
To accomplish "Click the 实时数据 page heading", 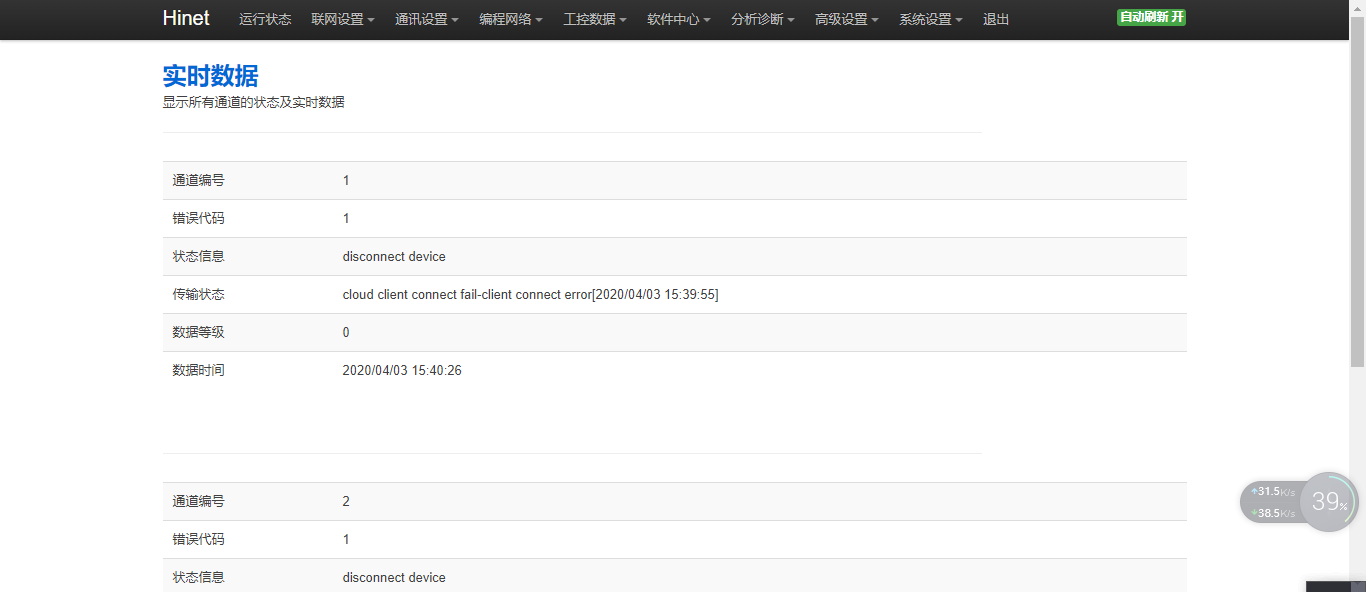I will [210, 76].
